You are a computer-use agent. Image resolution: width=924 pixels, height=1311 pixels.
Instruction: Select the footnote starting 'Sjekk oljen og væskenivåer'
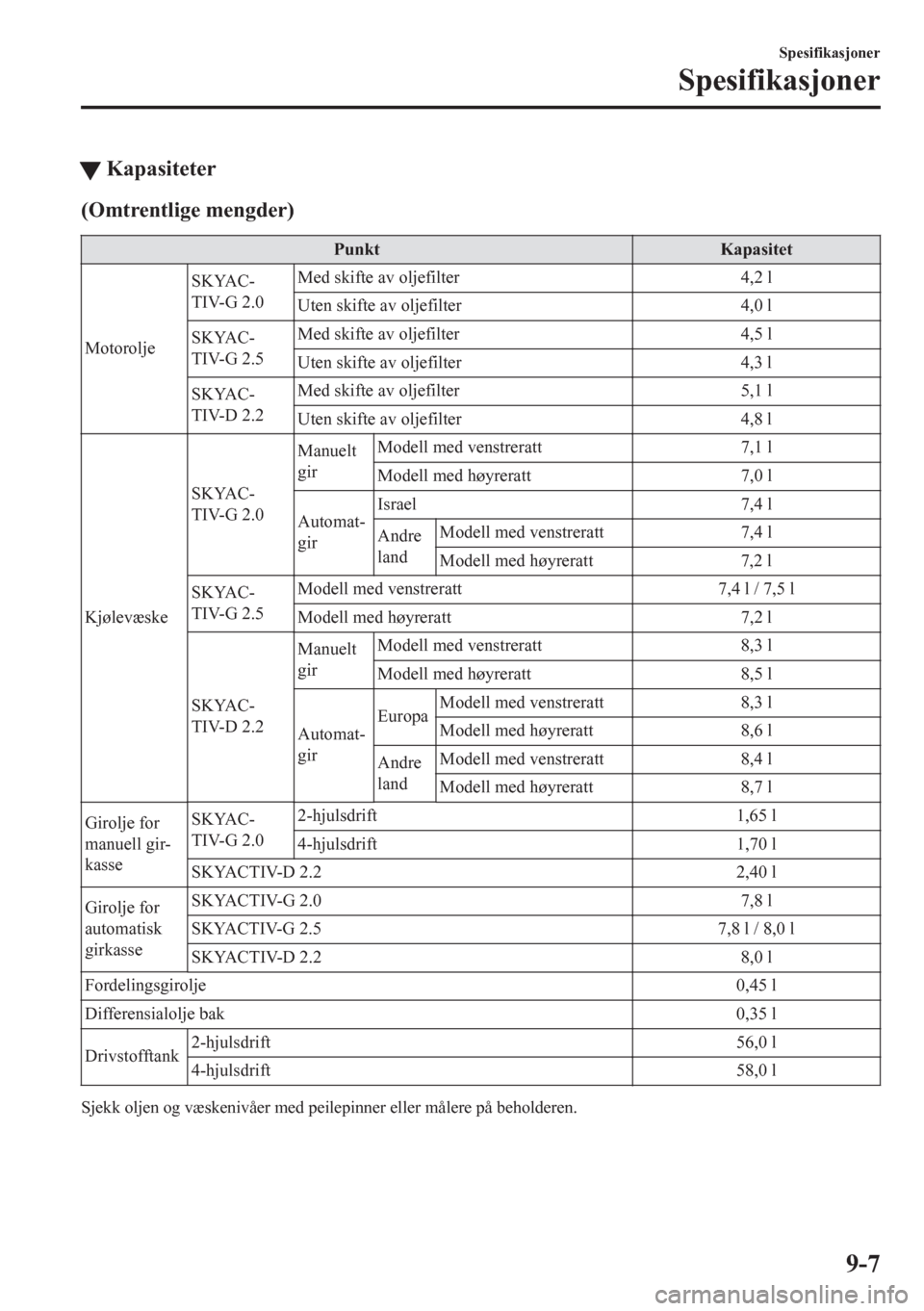(329, 1107)
